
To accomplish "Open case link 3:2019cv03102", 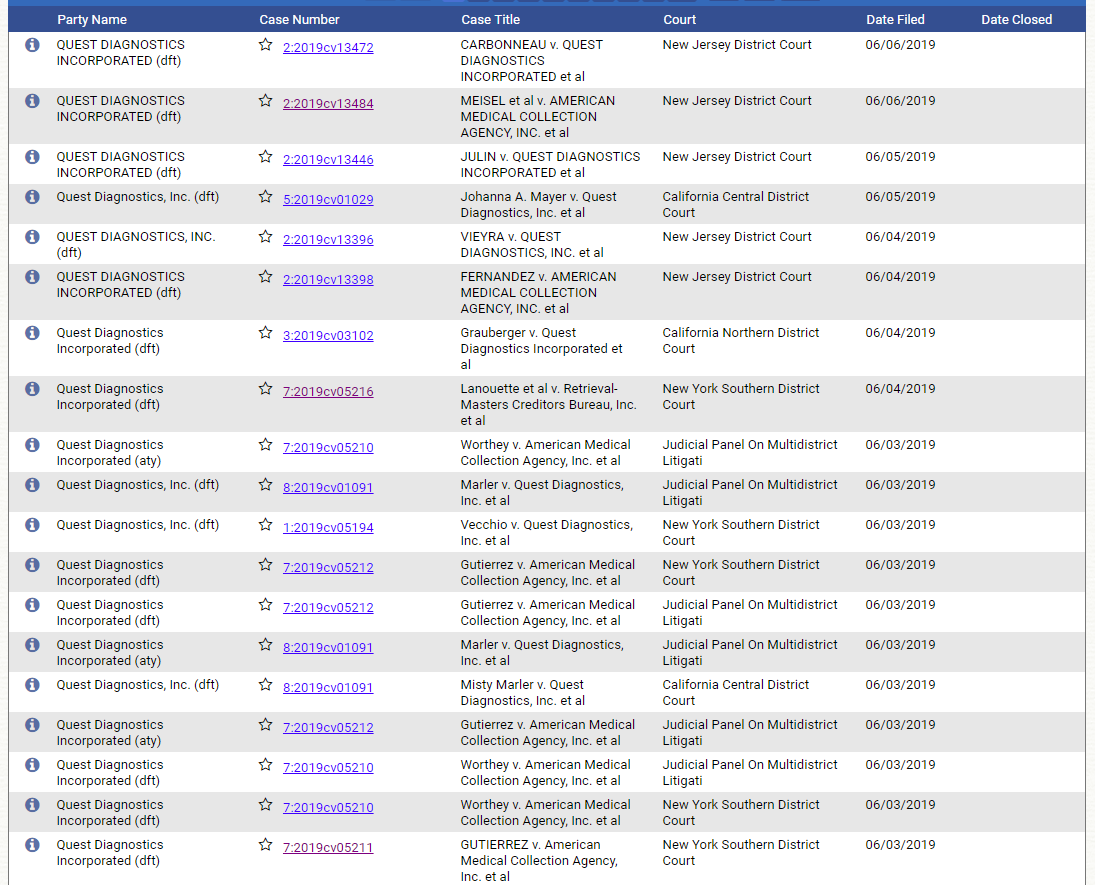I will (x=328, y=335).
